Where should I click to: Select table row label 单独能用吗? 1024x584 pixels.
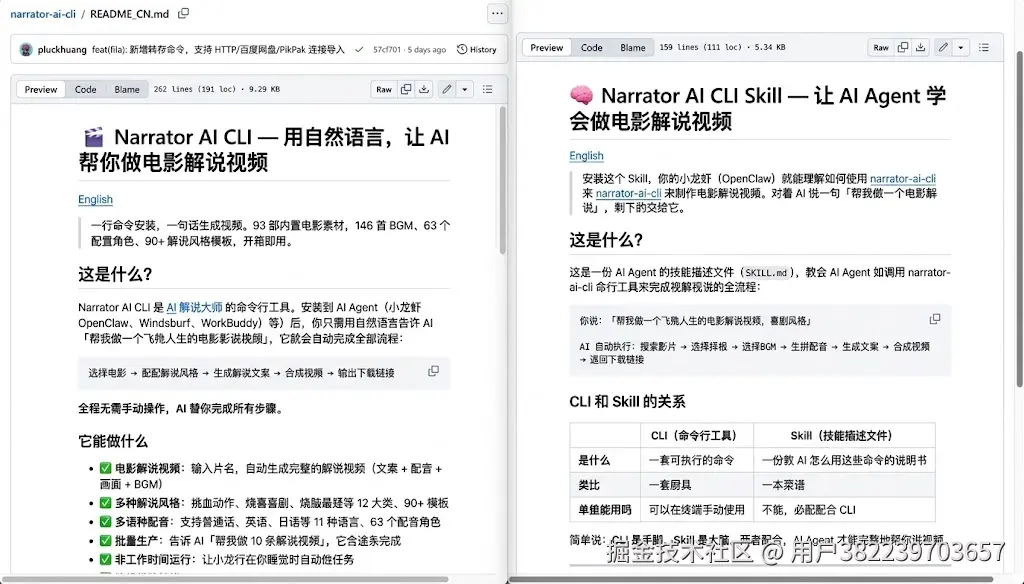(605, 510)
